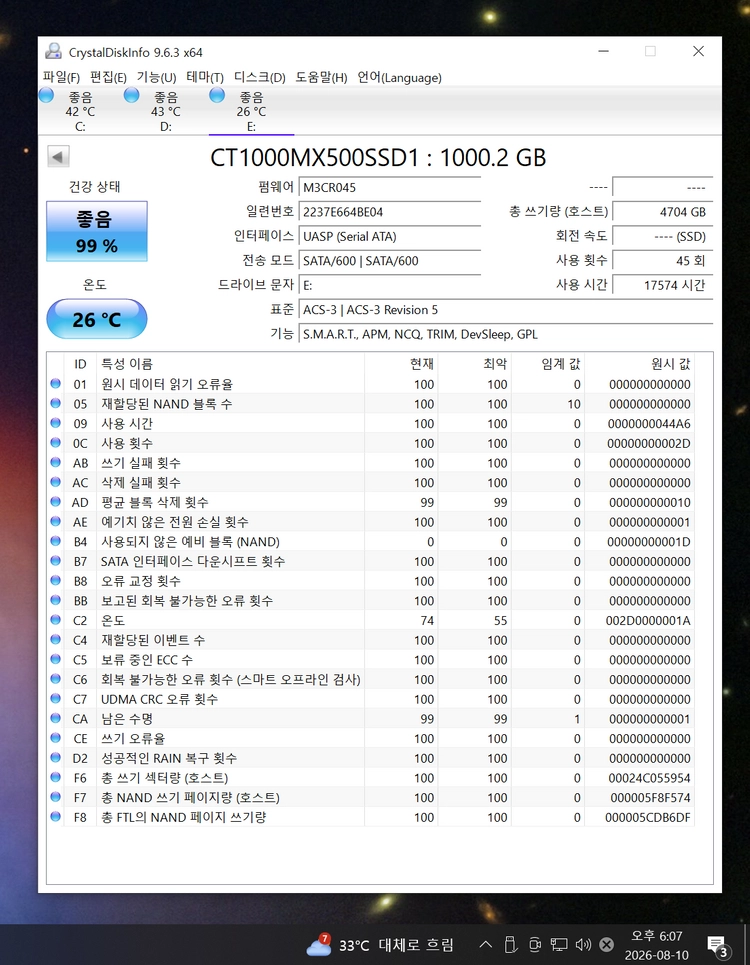Click the 원시 값 column header
750x965 pixels.
639,364
